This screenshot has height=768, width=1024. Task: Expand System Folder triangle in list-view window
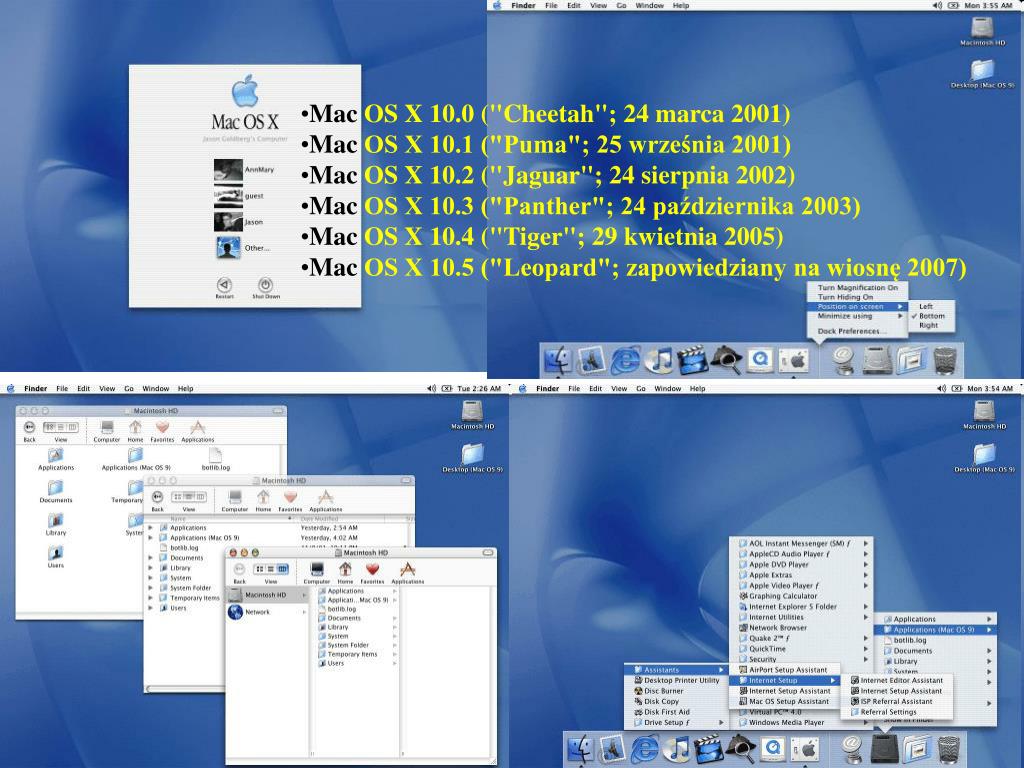click(x=151, y=588)
